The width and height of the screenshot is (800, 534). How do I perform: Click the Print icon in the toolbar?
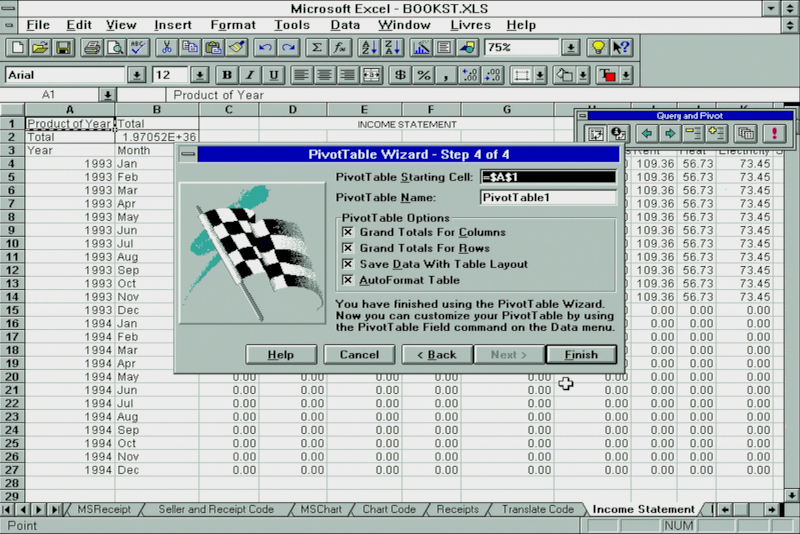(91, 47)
